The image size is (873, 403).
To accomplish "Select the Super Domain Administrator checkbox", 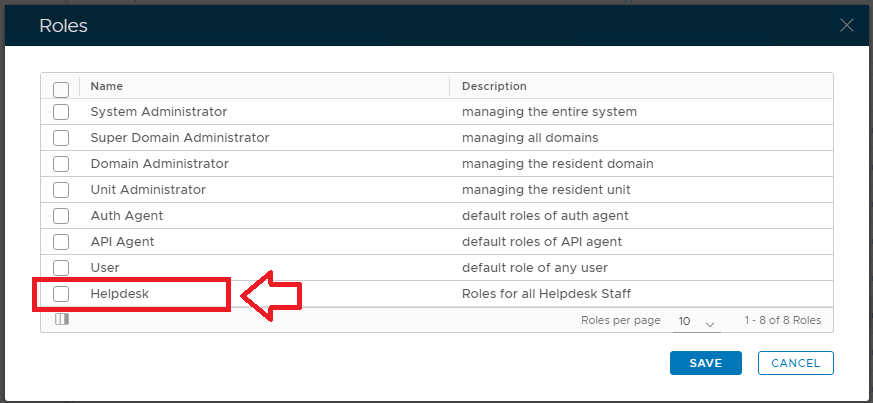I will (x=61, y=138).
